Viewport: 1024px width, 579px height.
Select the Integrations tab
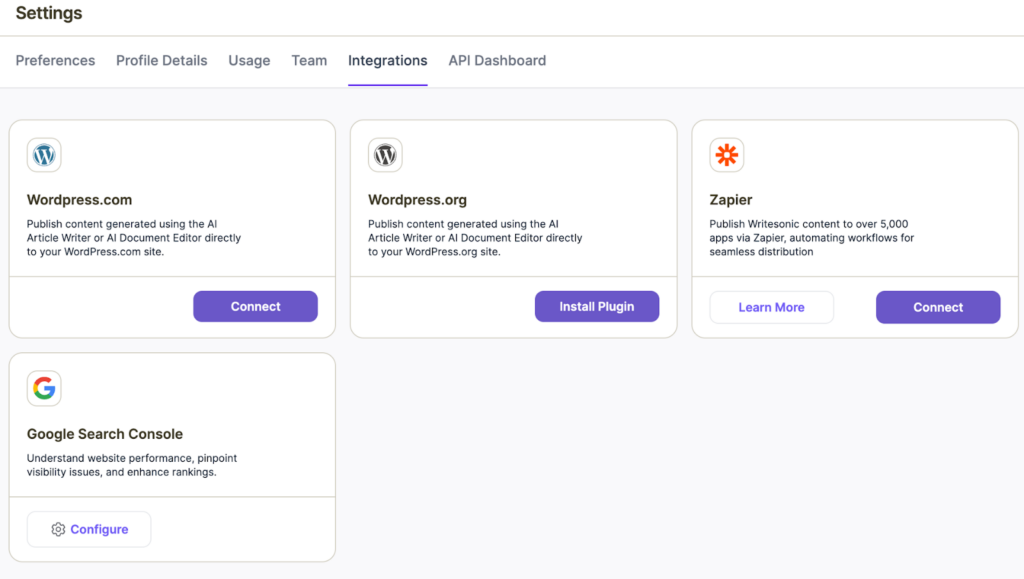coord(388,61)
